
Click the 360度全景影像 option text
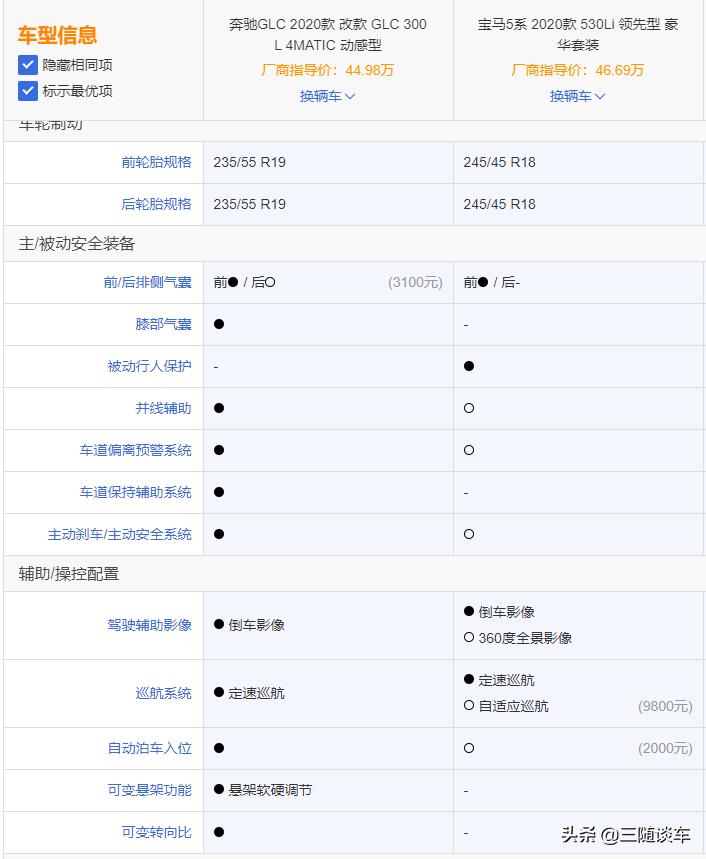(525, 638)
